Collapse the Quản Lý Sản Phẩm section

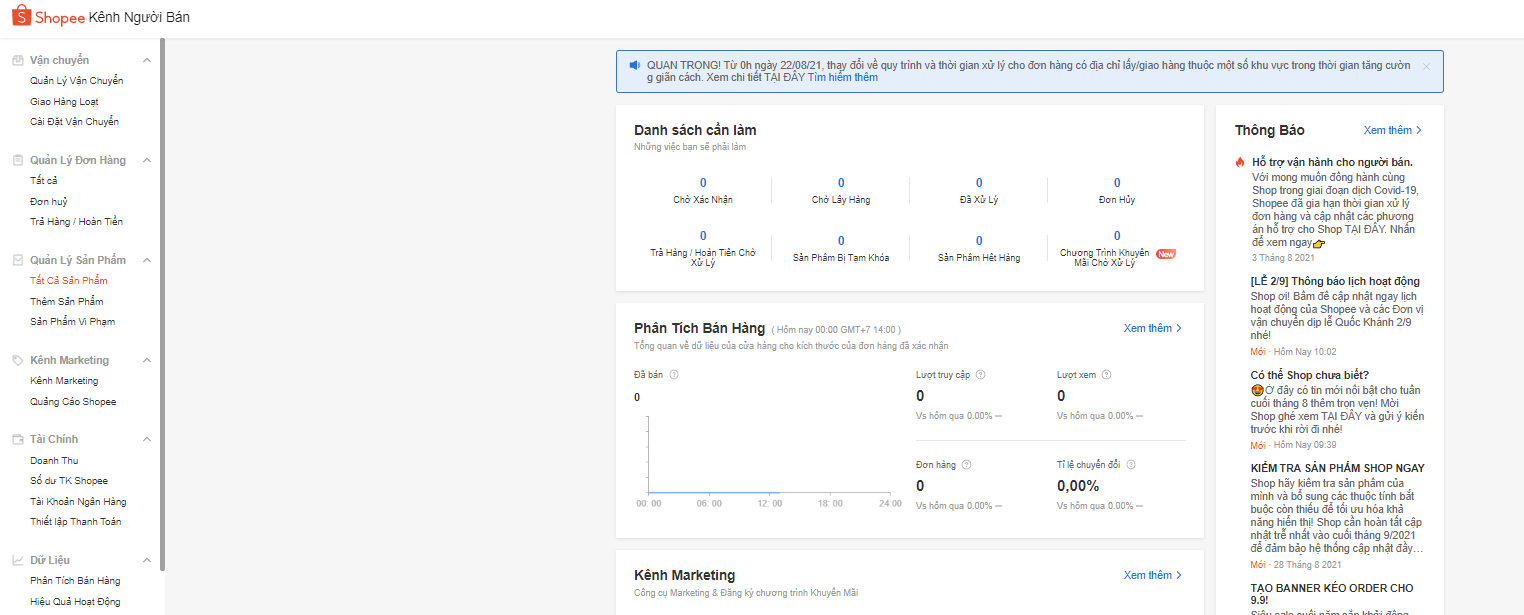(x=147, y=260)
